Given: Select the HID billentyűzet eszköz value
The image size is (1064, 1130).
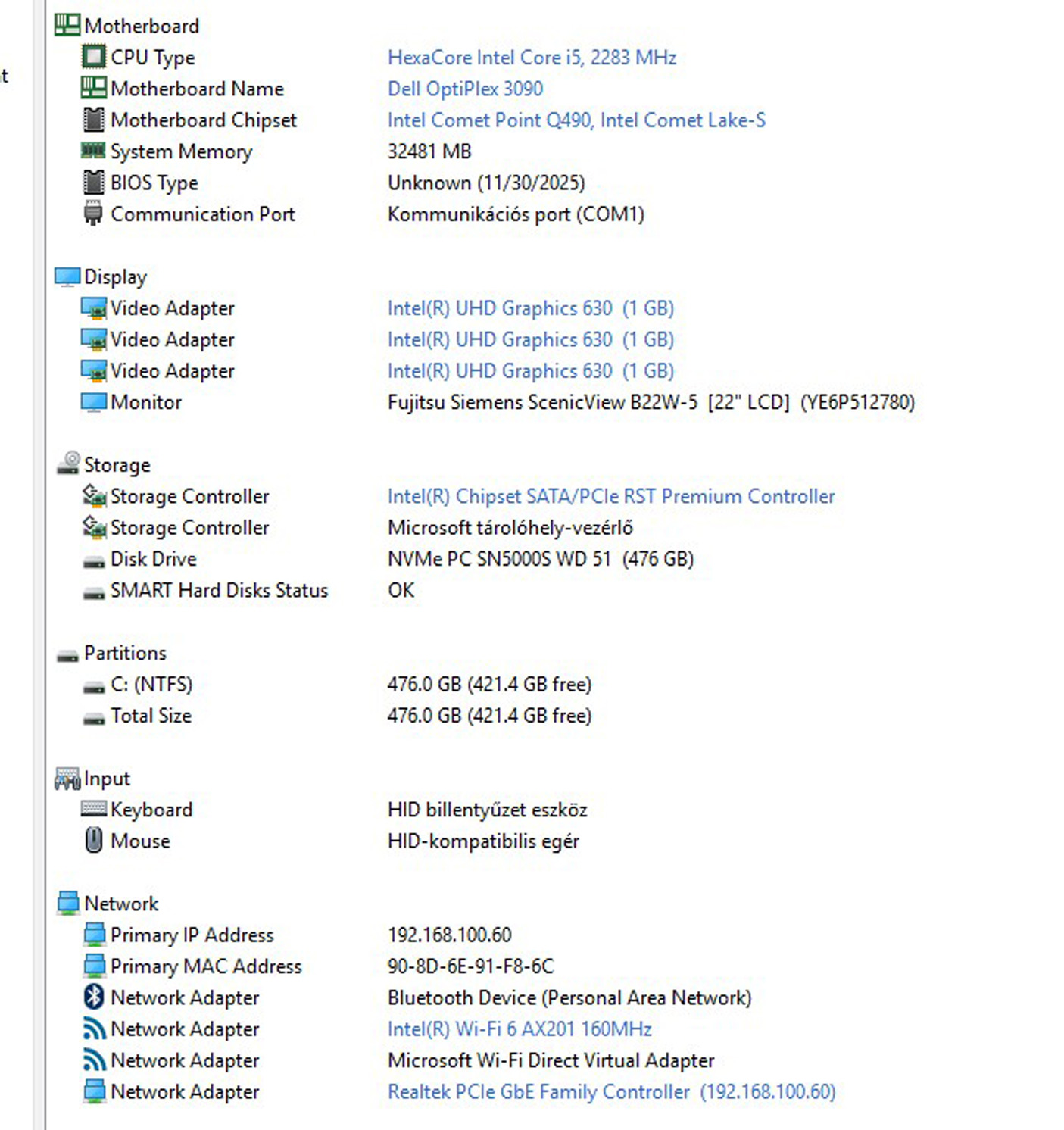Looking at the screenshot, I should pos(488,810).
